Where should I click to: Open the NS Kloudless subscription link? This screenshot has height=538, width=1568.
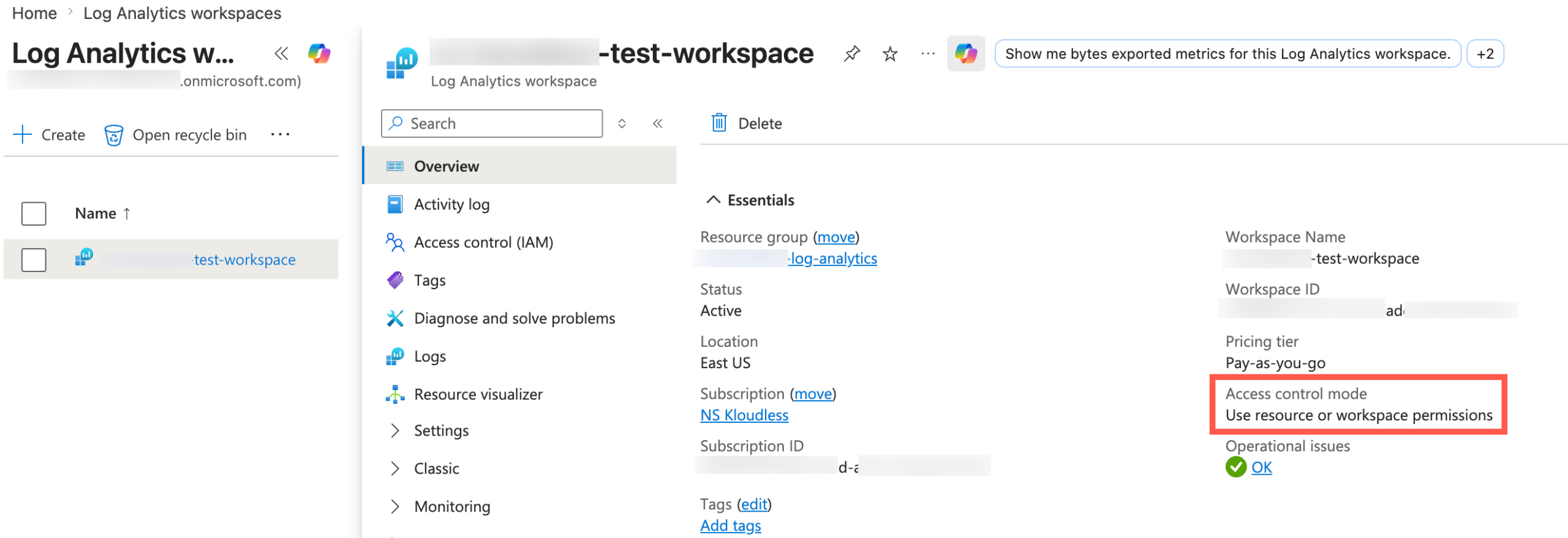(x=744, y=415)
